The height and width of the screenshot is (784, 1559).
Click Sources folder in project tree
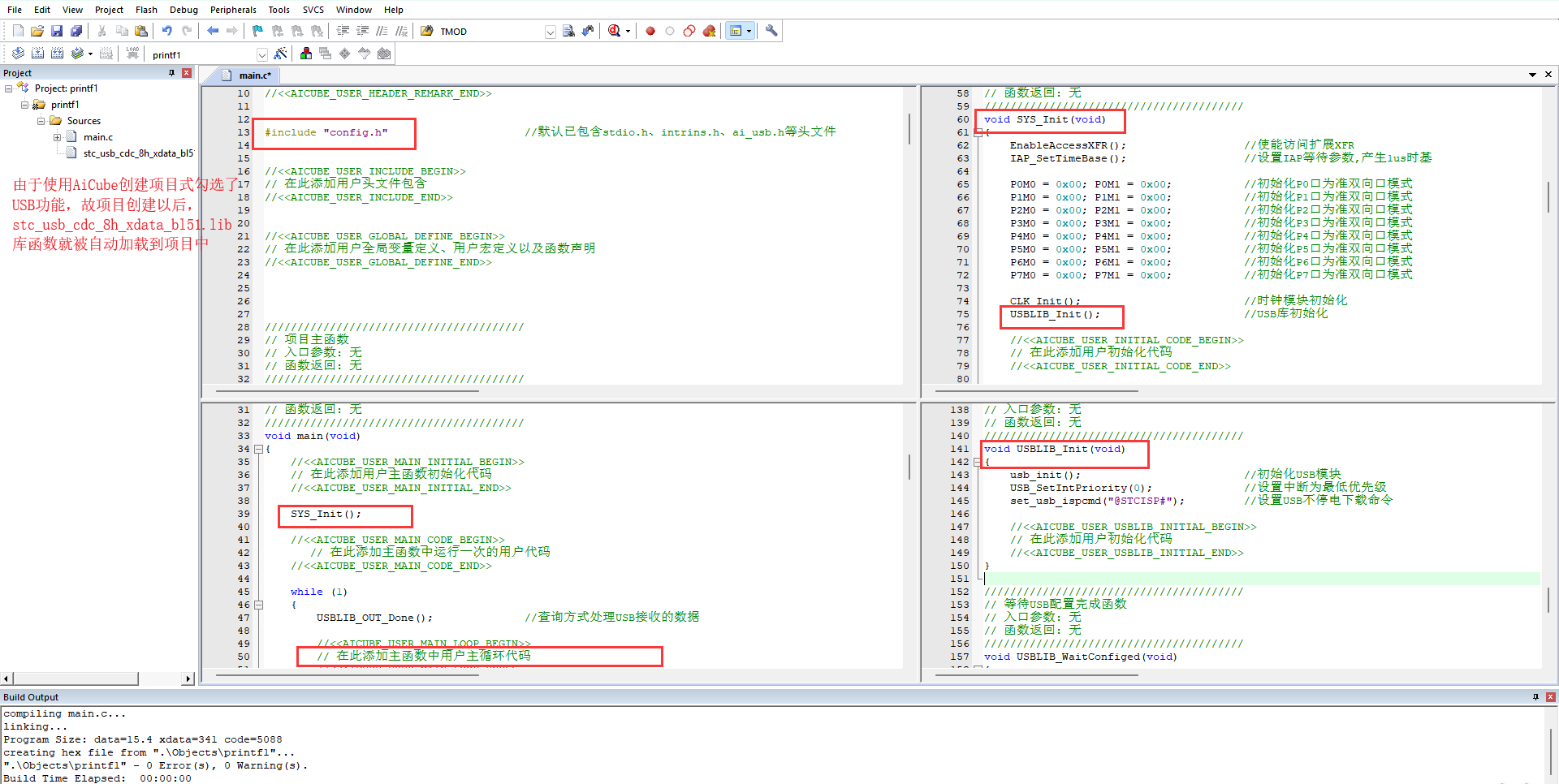(84, 121)
